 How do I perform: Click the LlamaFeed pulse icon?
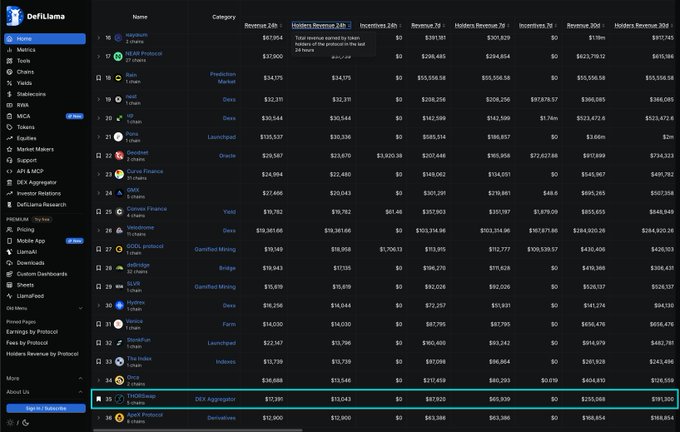point(10,296)
